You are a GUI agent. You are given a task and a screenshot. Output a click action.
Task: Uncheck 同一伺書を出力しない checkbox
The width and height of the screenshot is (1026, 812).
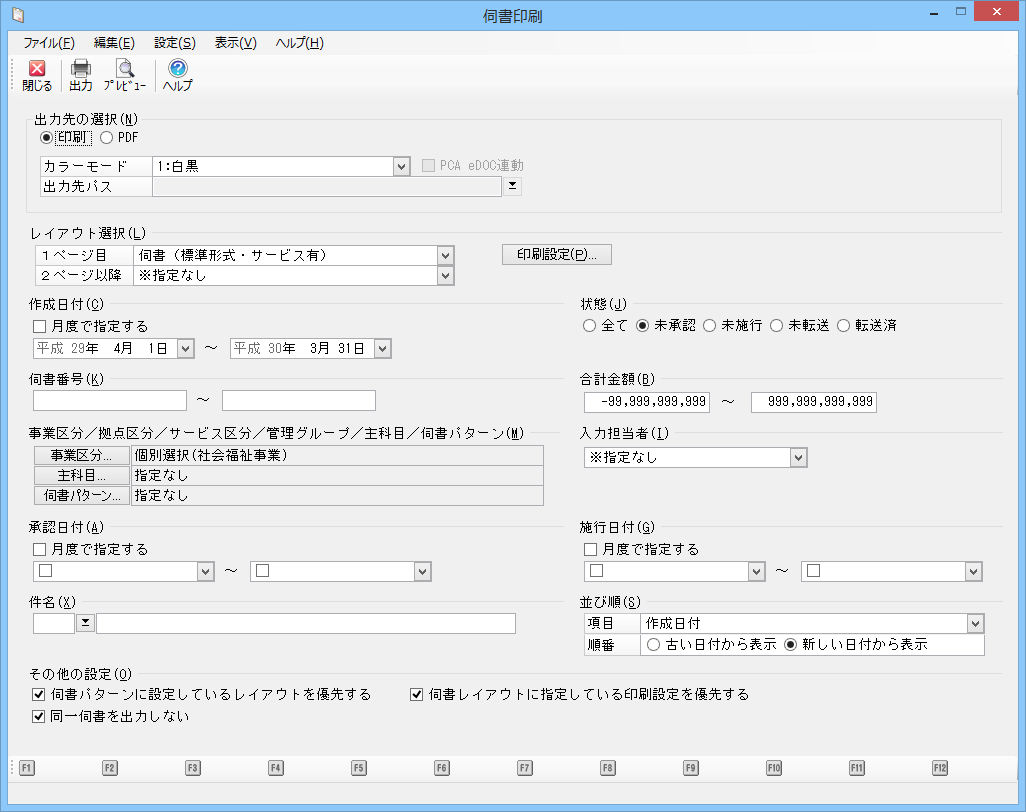[40, 716]
